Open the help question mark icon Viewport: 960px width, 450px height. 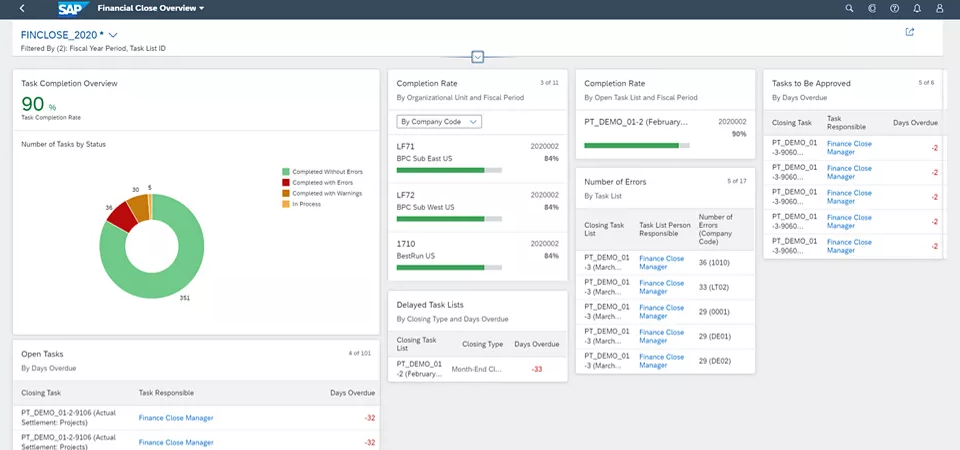pos(894,8)
